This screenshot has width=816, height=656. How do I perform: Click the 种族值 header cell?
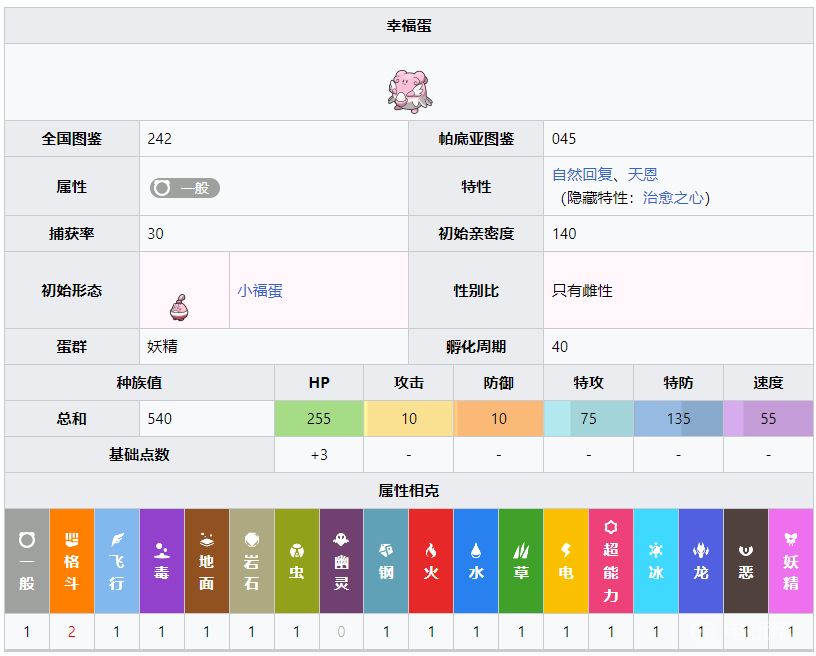coord(139,383)
